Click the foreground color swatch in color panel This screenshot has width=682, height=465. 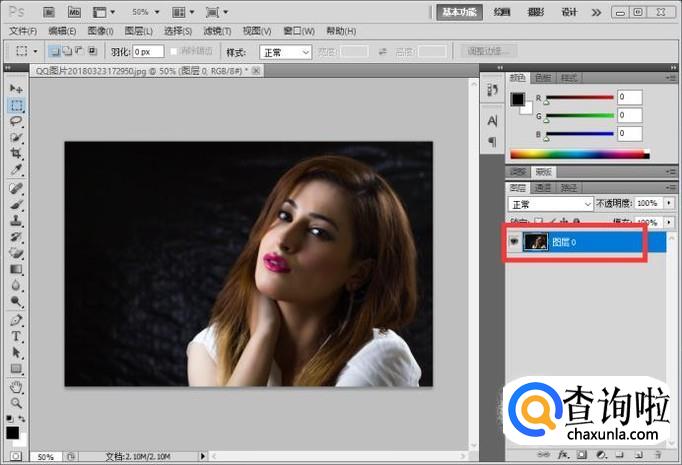point(517,99)
